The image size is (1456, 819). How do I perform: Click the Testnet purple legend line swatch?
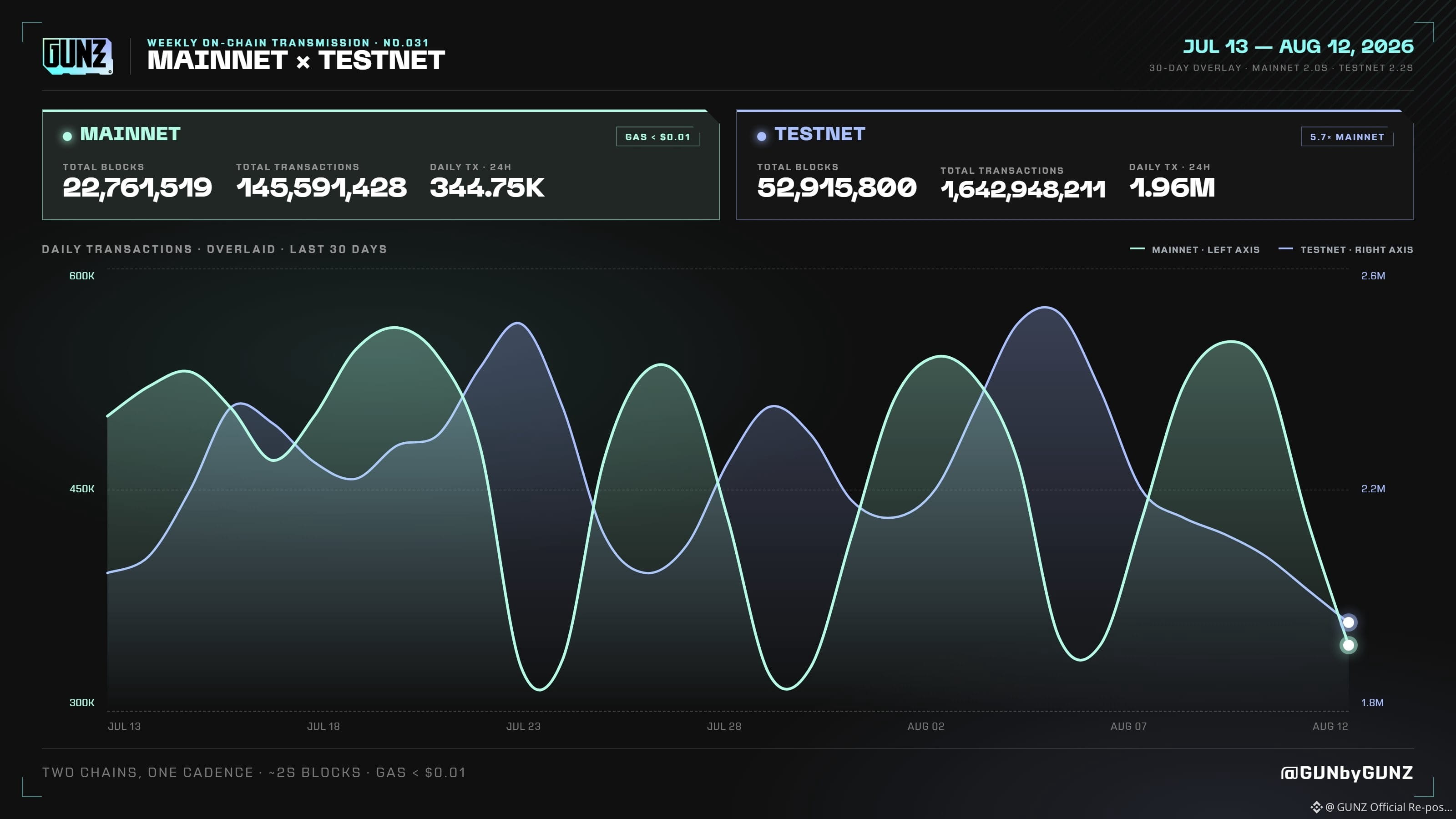point(1285,249)
